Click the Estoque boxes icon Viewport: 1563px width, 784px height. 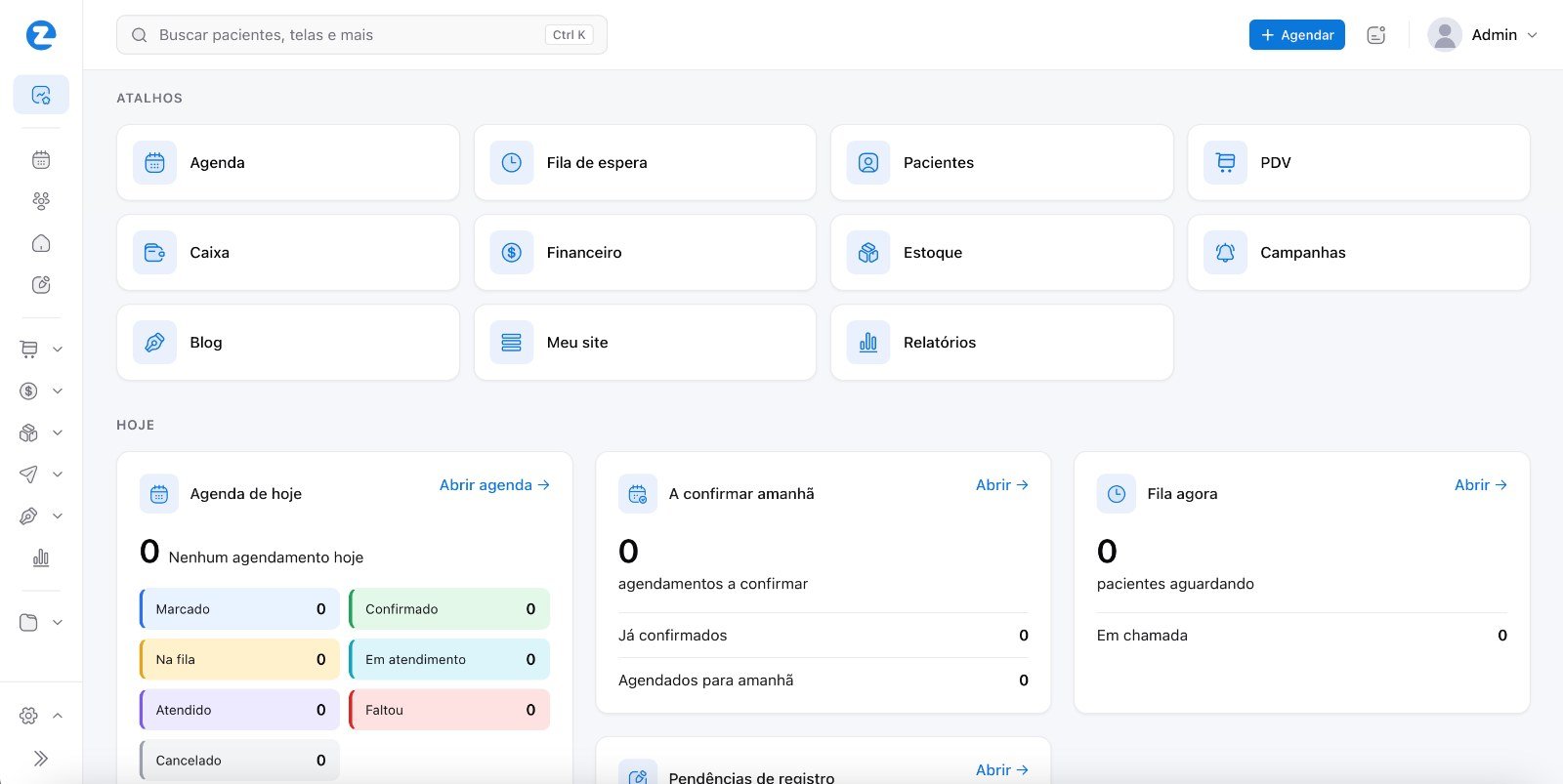[868, 253]
